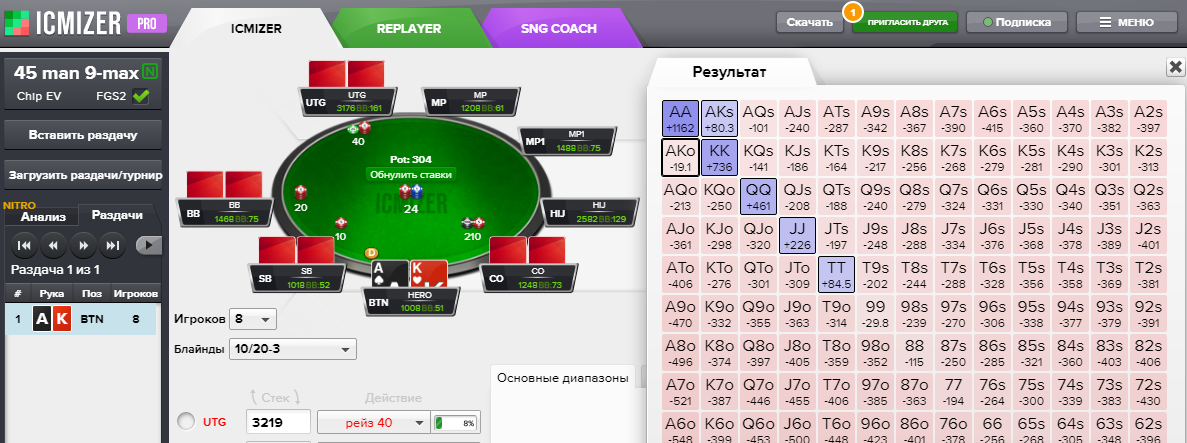Step back to the previous hand
Viewport: 1187px width, 443px height.
click(x=53, y=245)
